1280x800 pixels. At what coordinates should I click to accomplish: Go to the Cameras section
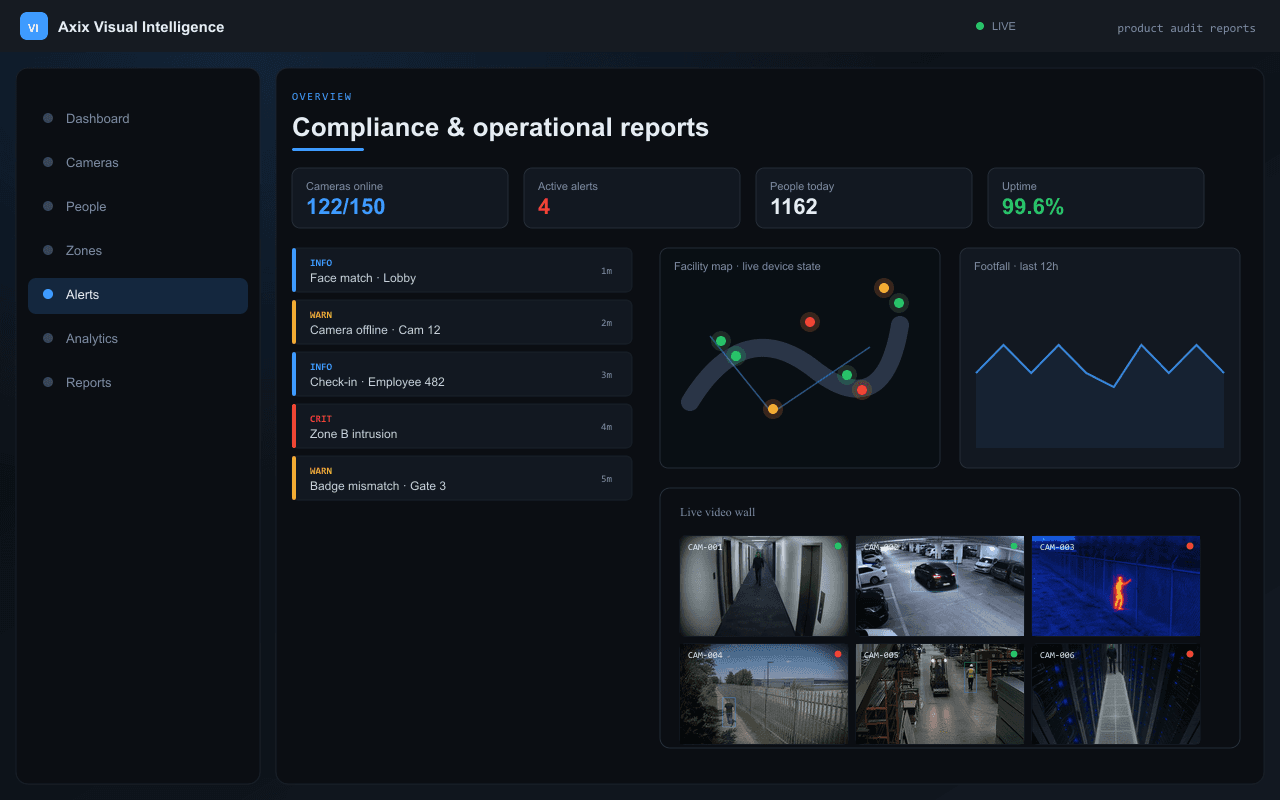[138, 162]
